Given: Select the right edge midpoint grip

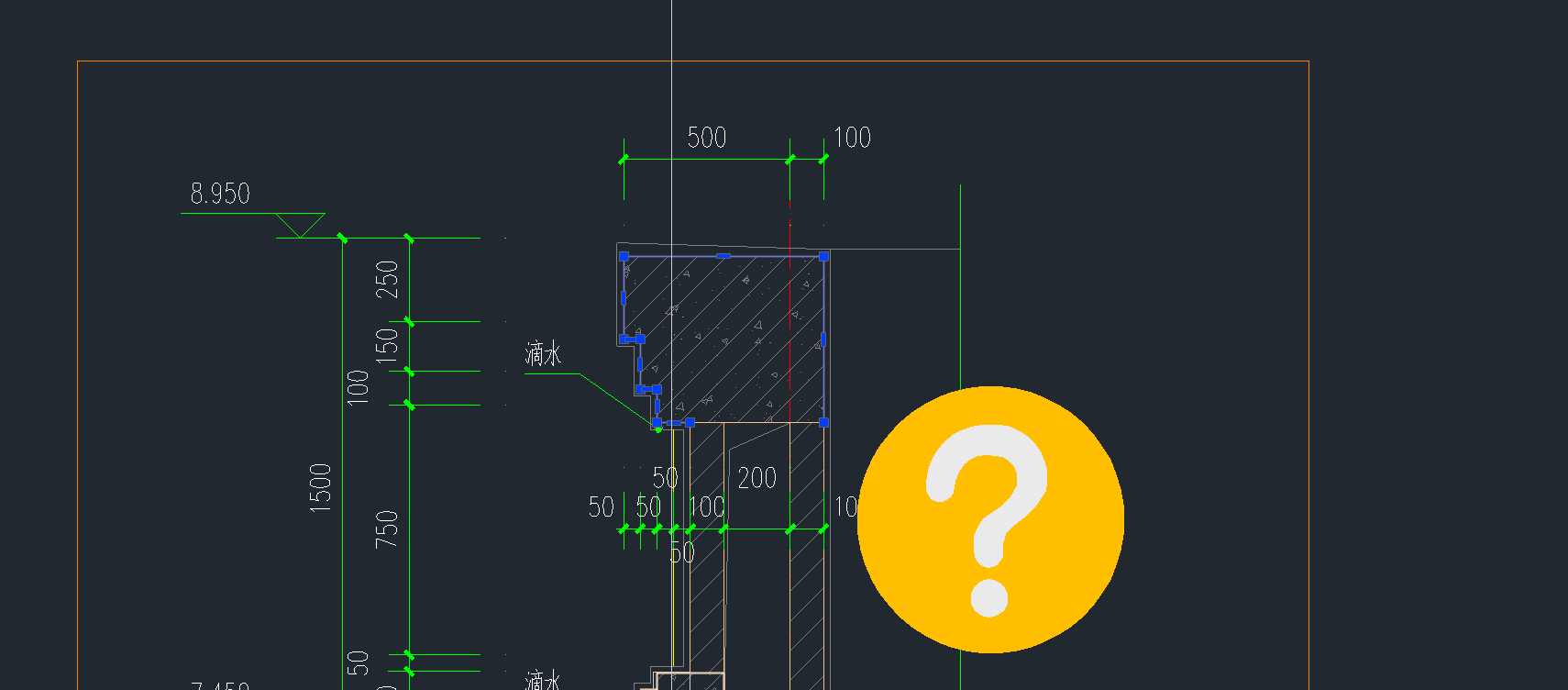Looking at the screenshot, I should click(823, 339).
